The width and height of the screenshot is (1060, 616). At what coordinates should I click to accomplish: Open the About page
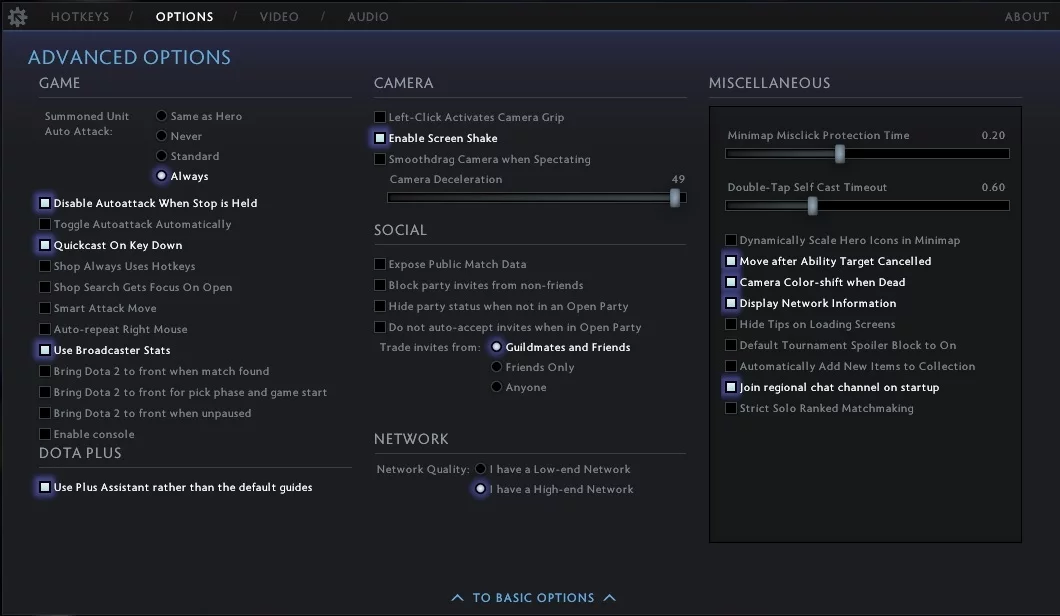[x=1026, y=17]
